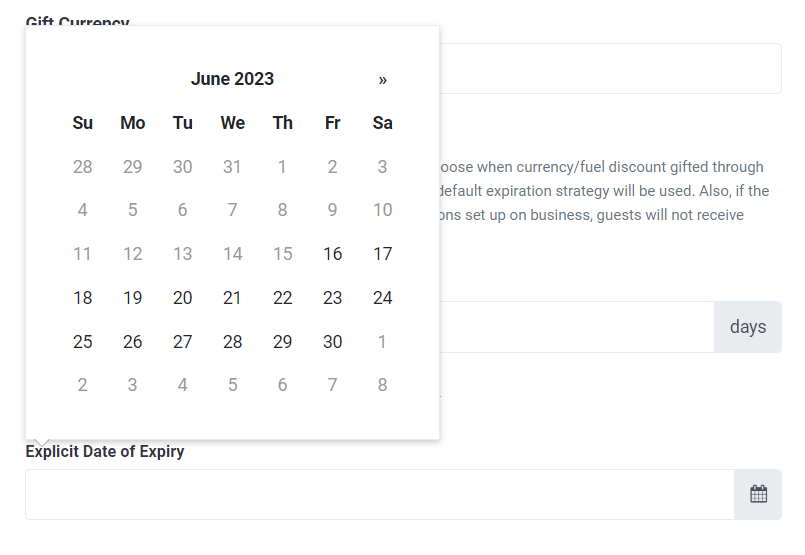Select June 28 in the current month row

(233, 341)
